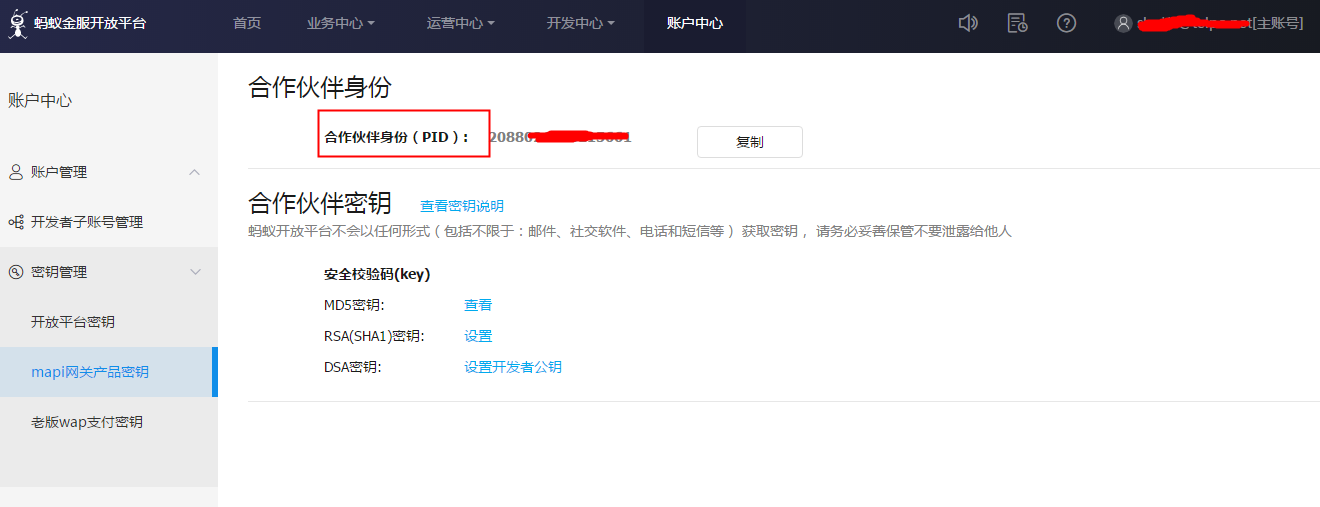1320x507 pixels.
Task: Click the 复制 button to copy PID
Action: [x=750, y=142]
